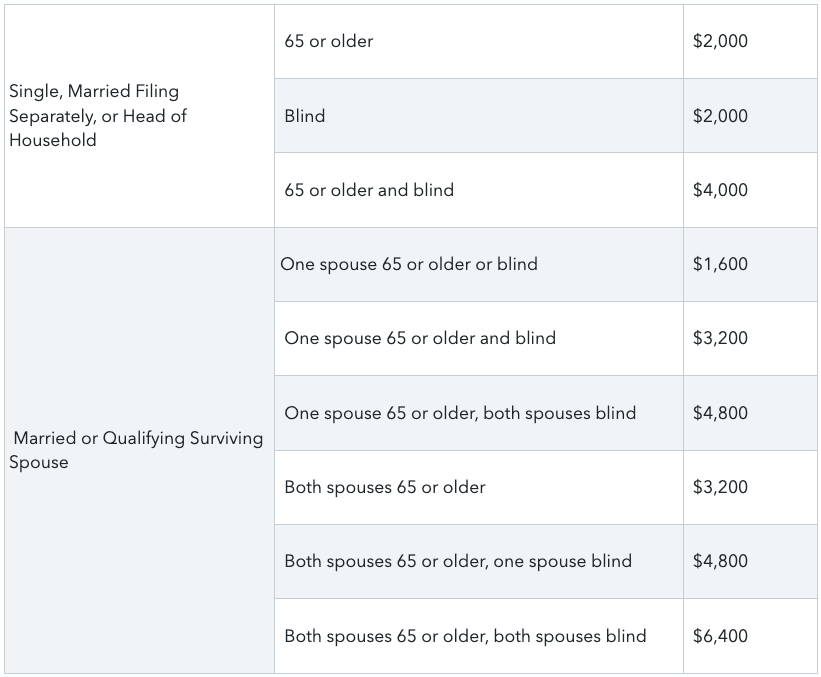821x677 pixels.
Task: Select the "Married or Qualifying Surviving Spouse" cell
Action: pyautogui.click(x=136, y=450)
